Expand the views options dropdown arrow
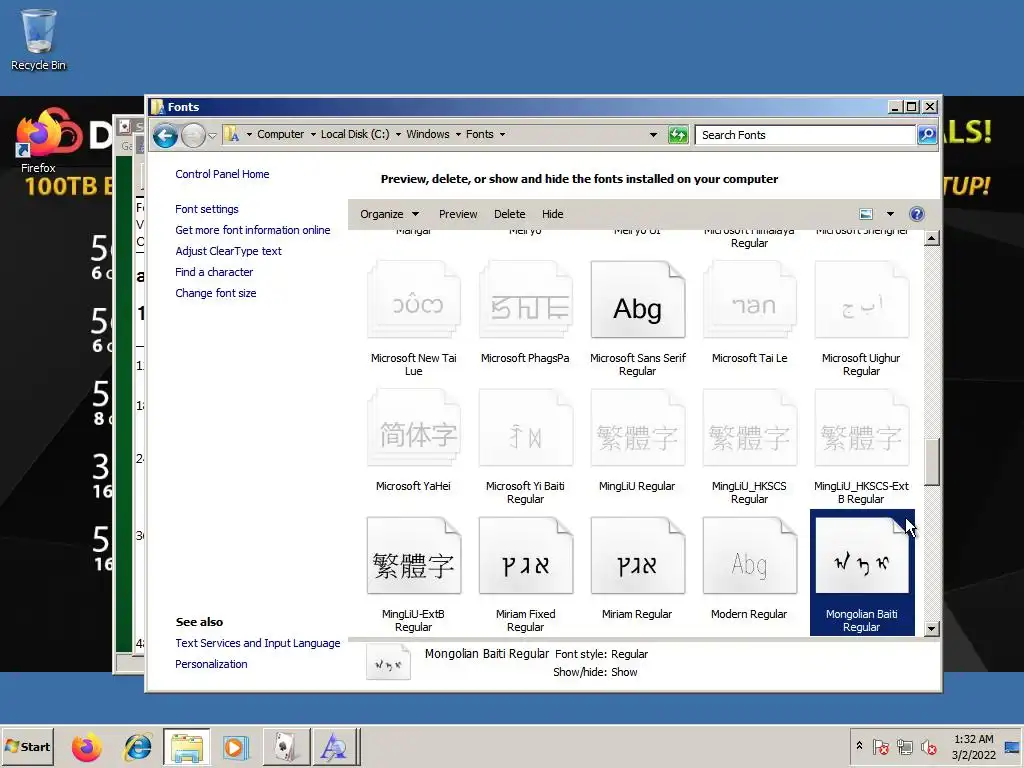This screenshot has width=1024, height=768. 890,214
